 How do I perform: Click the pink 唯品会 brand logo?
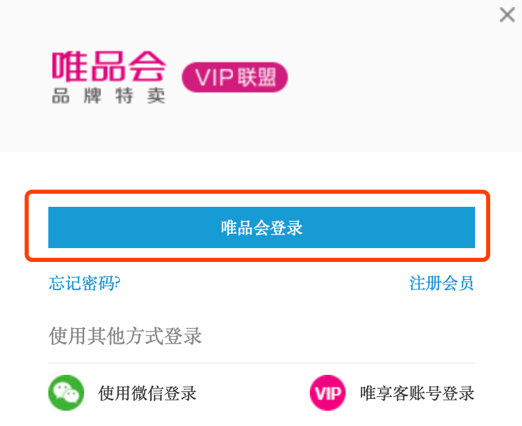coord(109,66)
